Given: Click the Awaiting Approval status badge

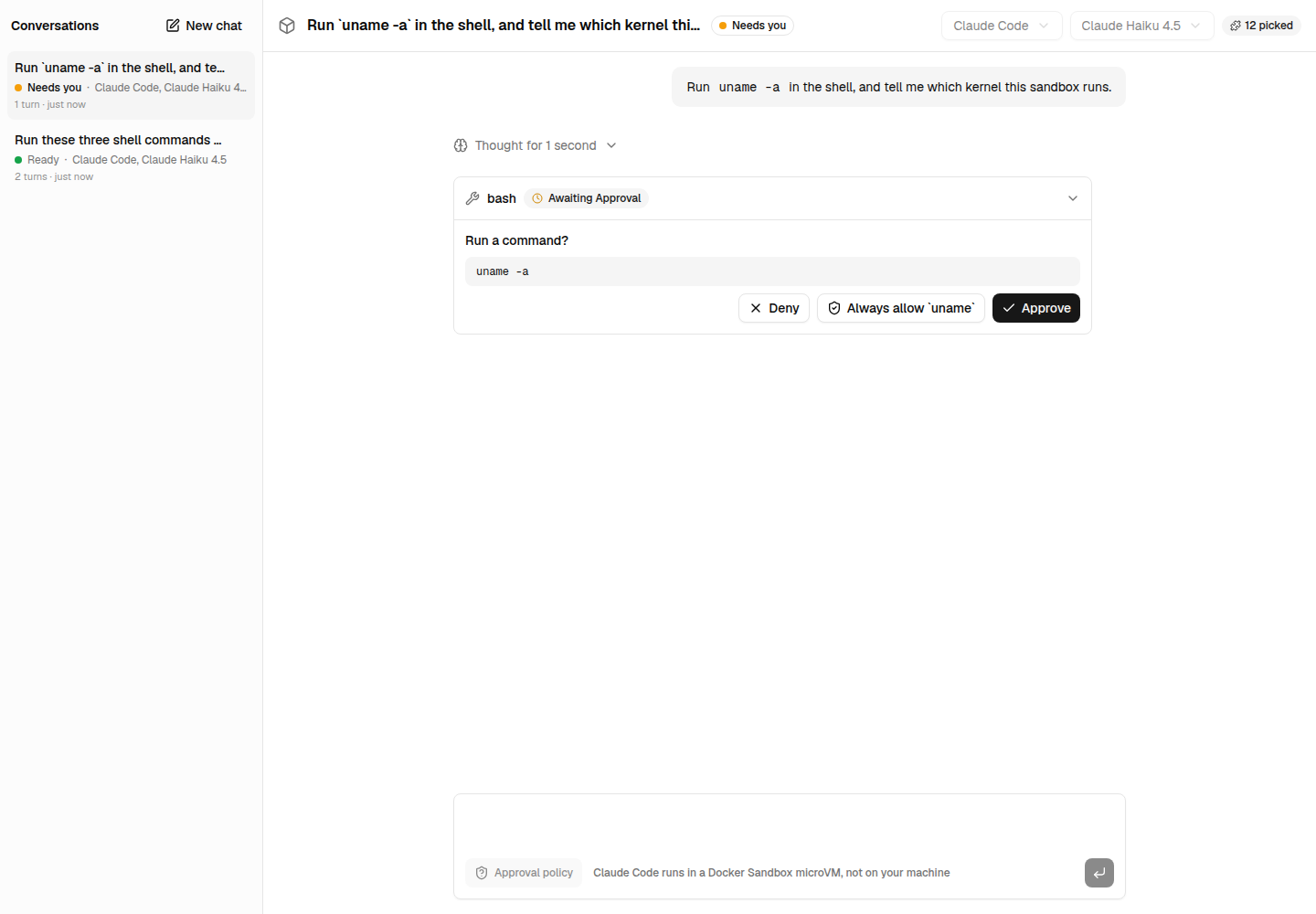Looking at the screenshot, I should [x=586, y=198].
